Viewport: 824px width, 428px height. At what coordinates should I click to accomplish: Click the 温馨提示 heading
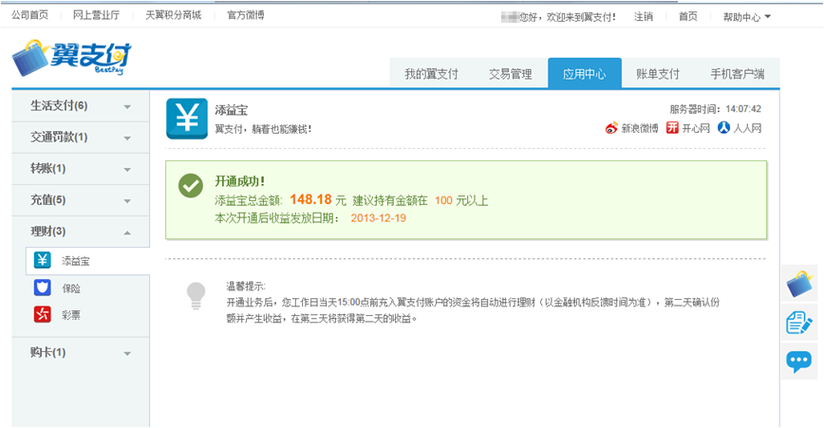246,286
